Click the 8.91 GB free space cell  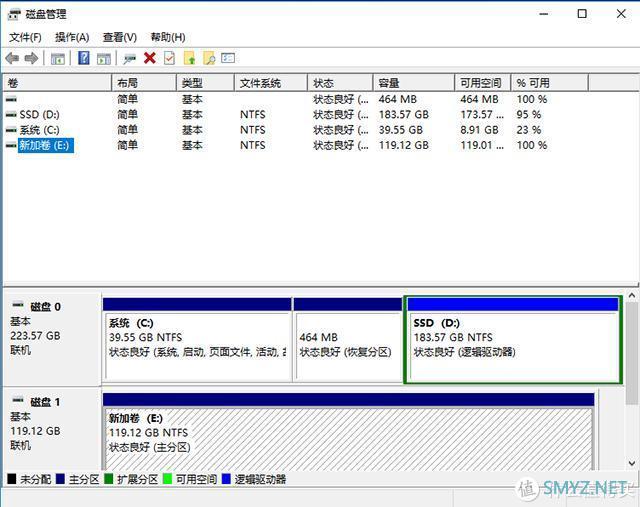[480, 130]
